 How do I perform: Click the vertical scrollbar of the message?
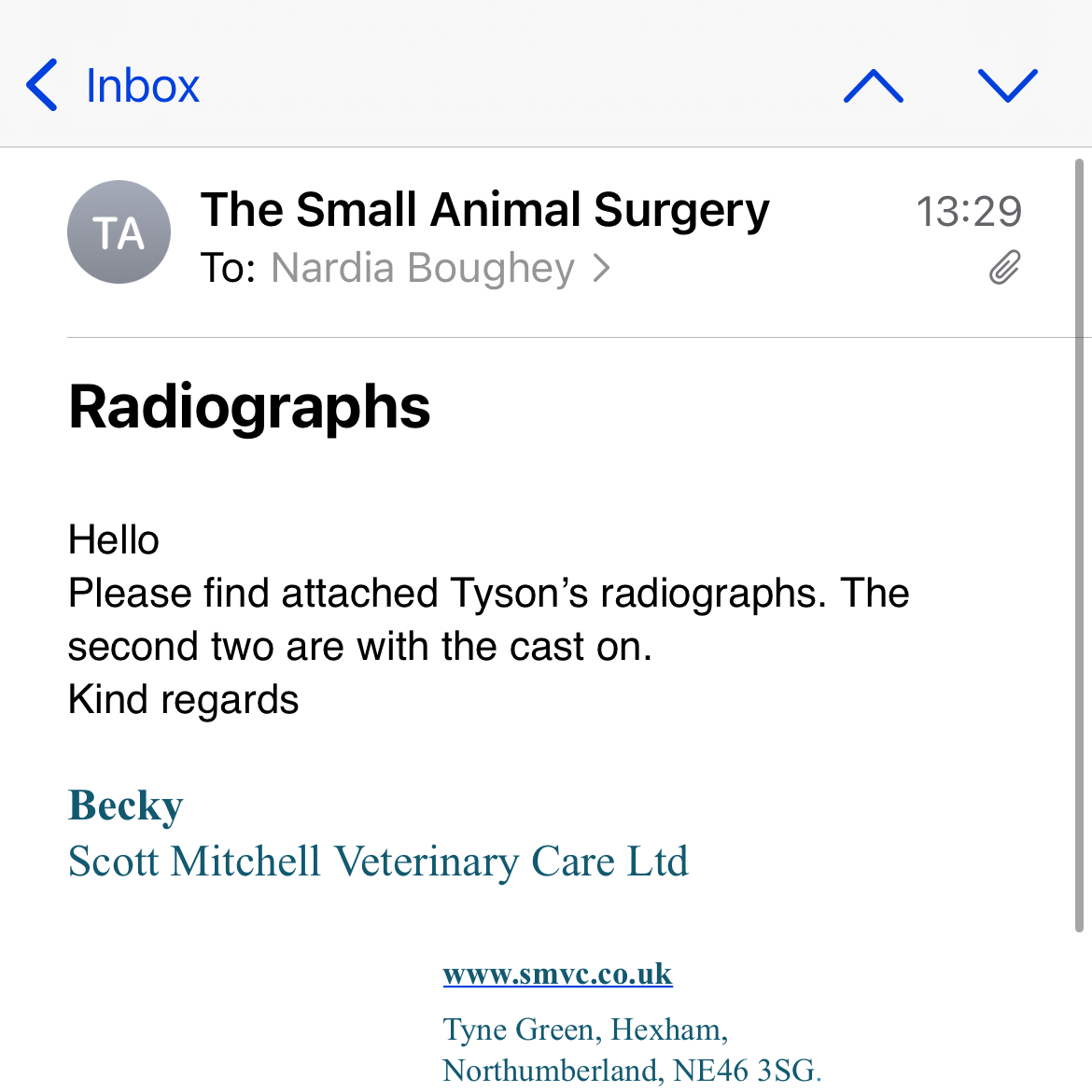[1079, 545]
